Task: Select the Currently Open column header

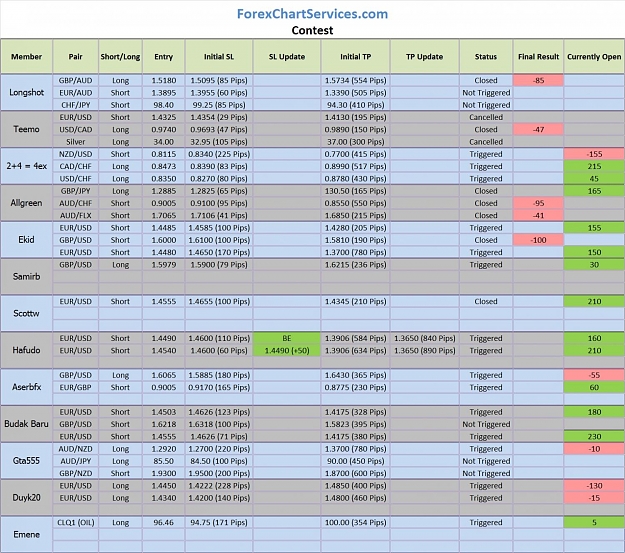Action: click(594, 56)
